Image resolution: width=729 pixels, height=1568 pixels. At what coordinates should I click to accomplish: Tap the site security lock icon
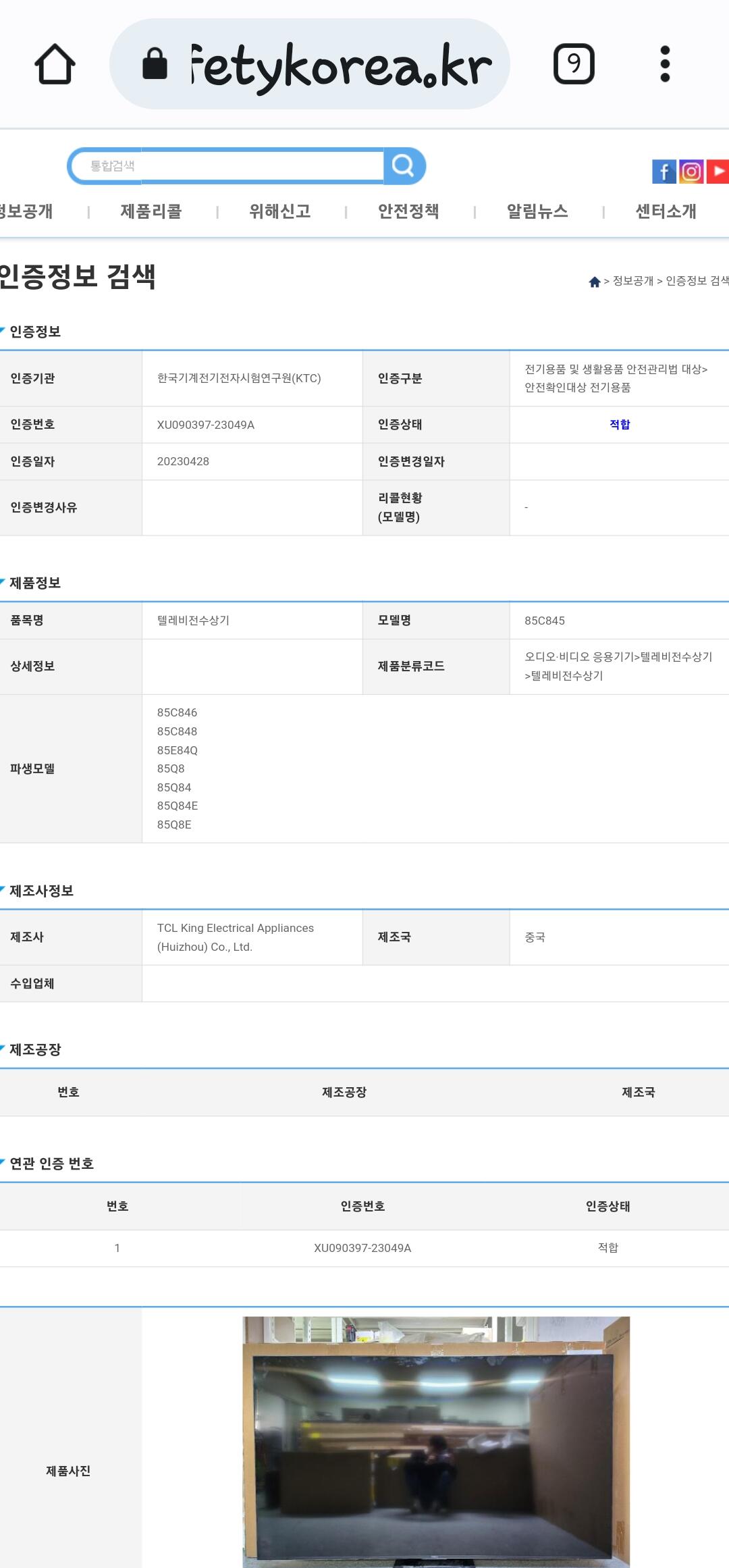[155, 64]
